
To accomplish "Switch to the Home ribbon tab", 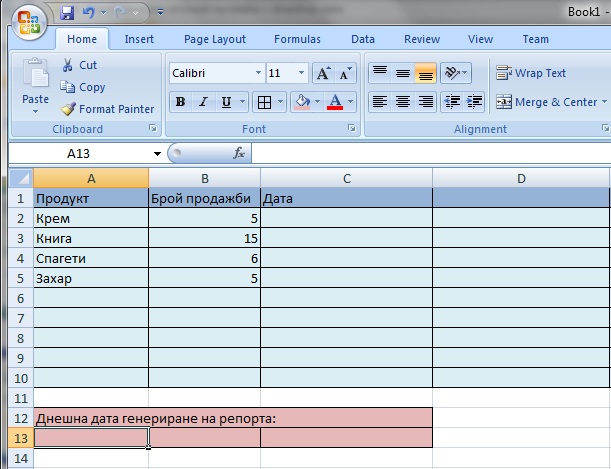I will (x=82, y=39).
